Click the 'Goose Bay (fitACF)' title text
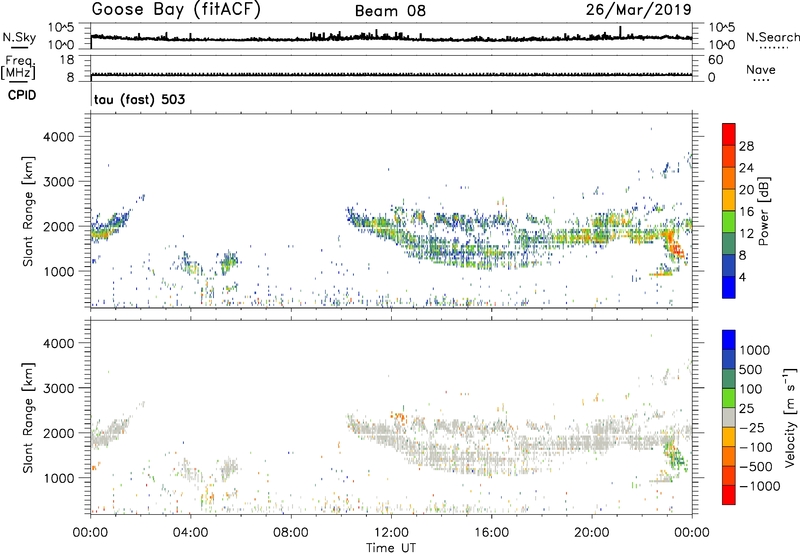The height and width of the screenshot is (554, 800). coord(176,9)
